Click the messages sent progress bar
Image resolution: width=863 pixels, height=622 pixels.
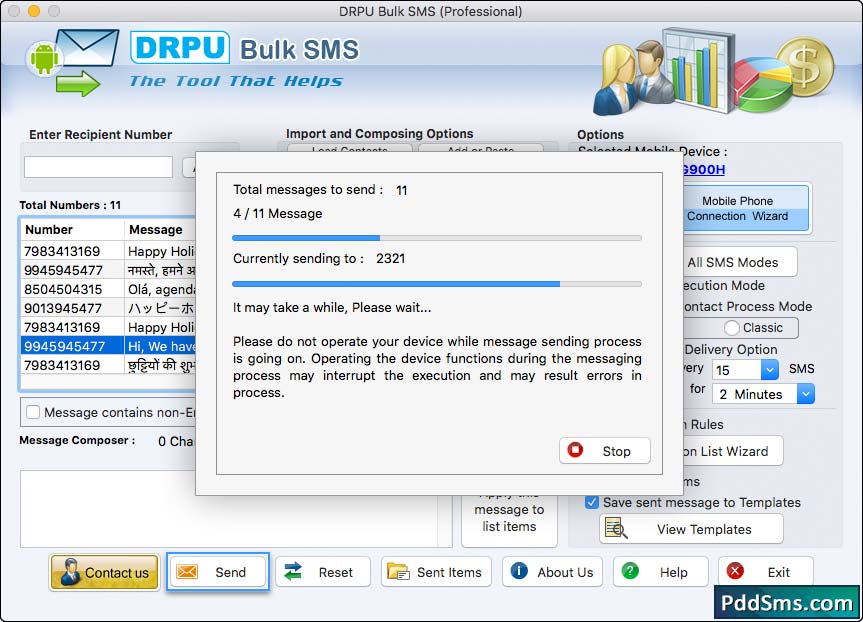(437, 238)
